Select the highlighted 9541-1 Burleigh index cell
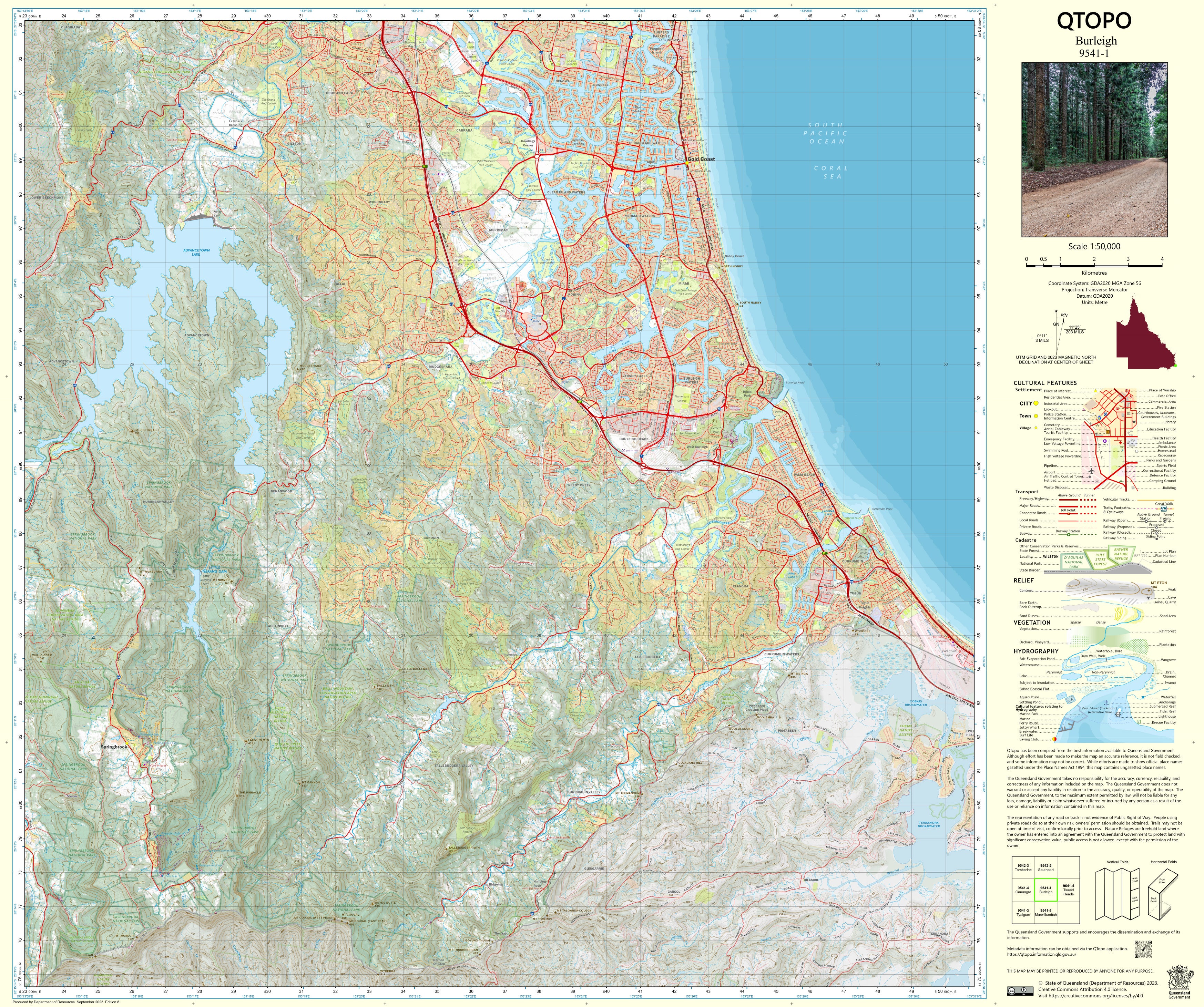This screenshot has height=1007, width=1204. 1046,890
